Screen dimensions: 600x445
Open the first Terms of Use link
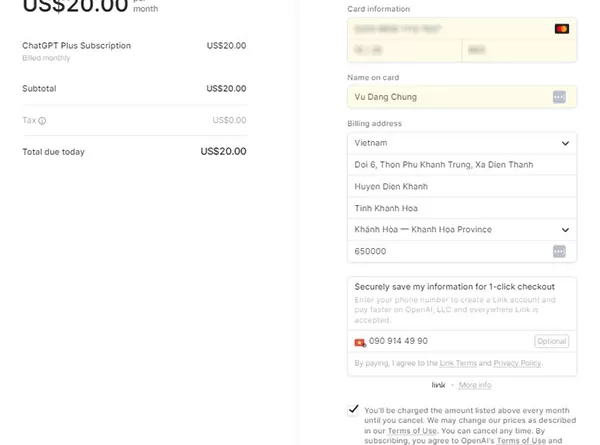[412, 431]
